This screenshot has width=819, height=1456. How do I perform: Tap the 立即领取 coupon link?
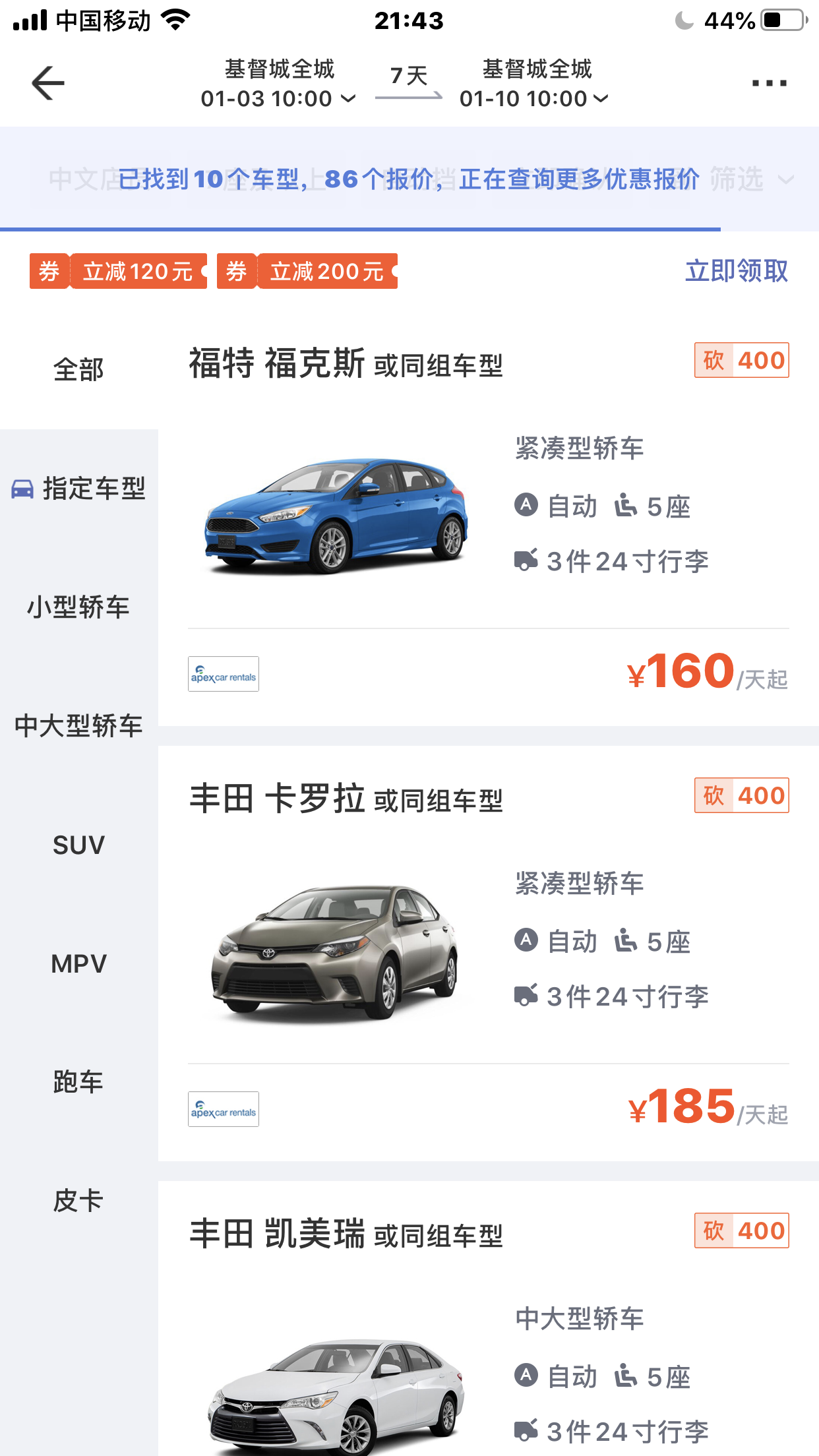point(736,271)
